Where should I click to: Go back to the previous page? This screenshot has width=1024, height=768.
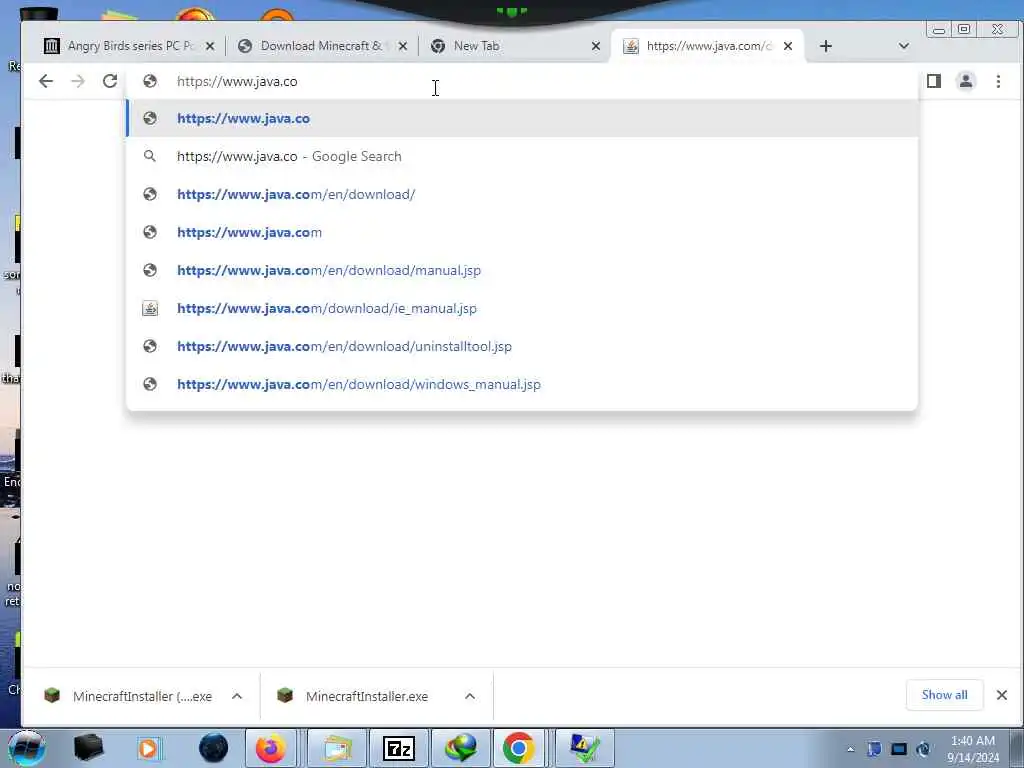pos(46,81)
